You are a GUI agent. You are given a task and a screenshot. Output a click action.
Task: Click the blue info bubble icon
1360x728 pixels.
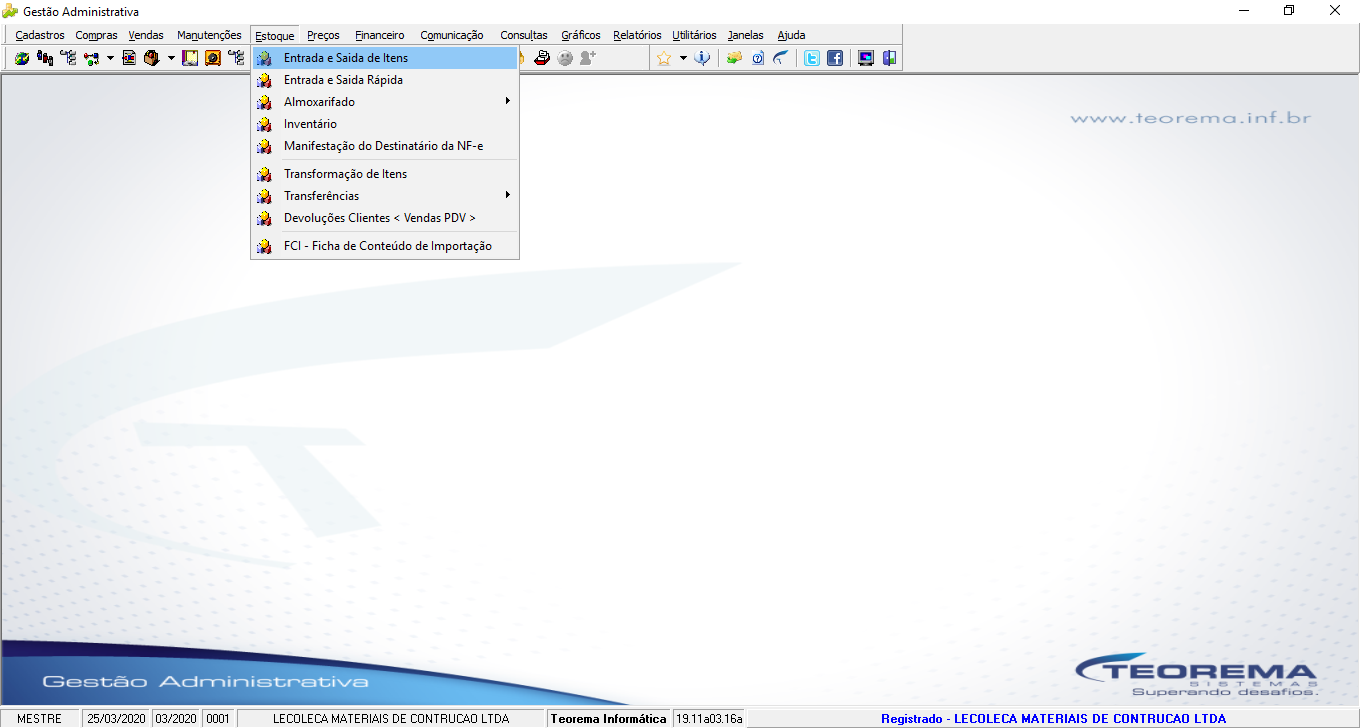[702, 58]
